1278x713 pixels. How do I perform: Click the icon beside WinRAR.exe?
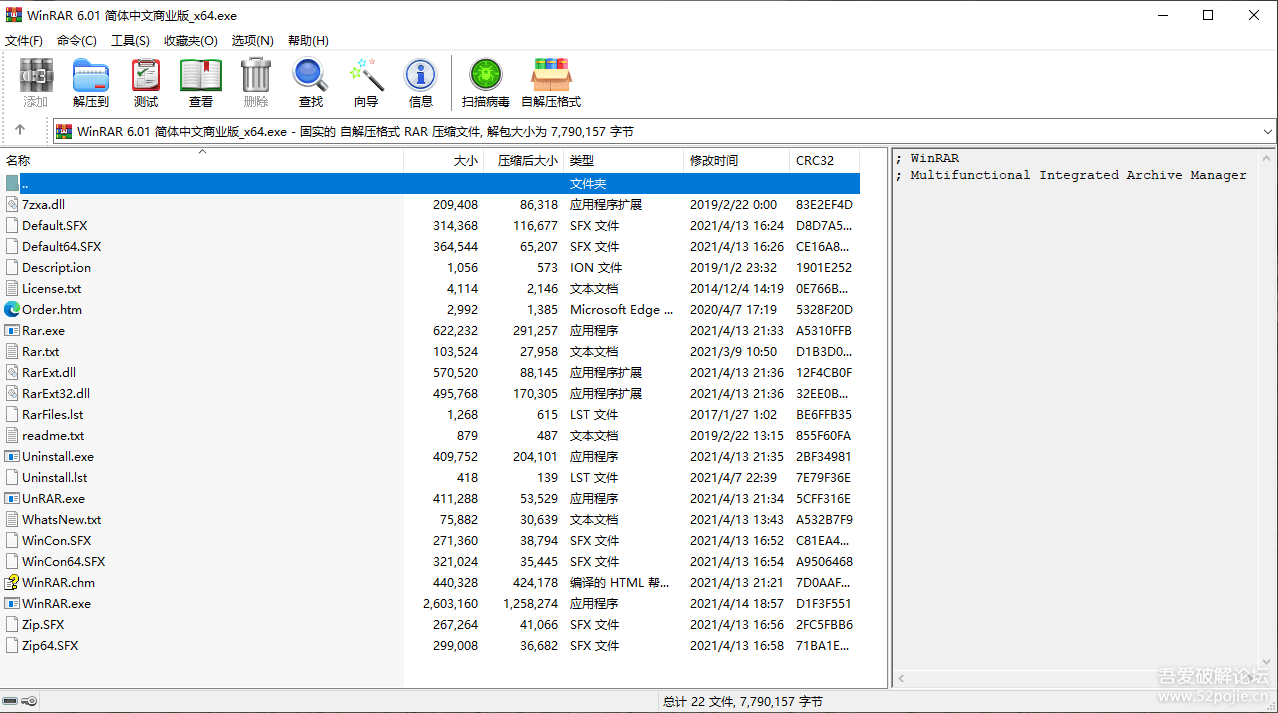pos(12,604)
